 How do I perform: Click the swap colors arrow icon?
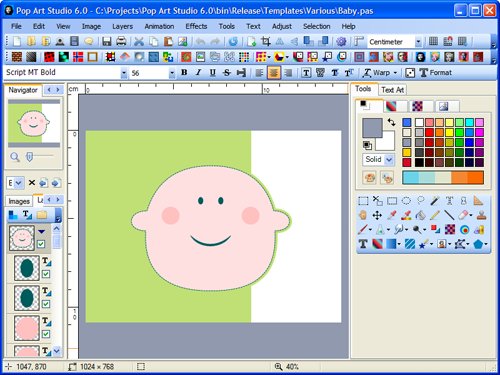pyautogui.click(x=391, y=122)
